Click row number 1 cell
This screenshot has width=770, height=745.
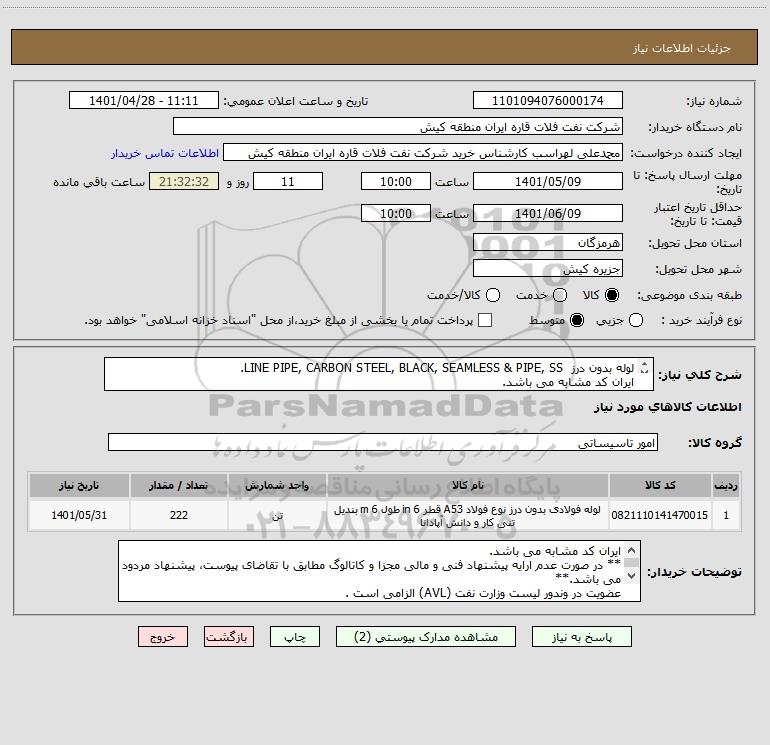click(726, 515)
